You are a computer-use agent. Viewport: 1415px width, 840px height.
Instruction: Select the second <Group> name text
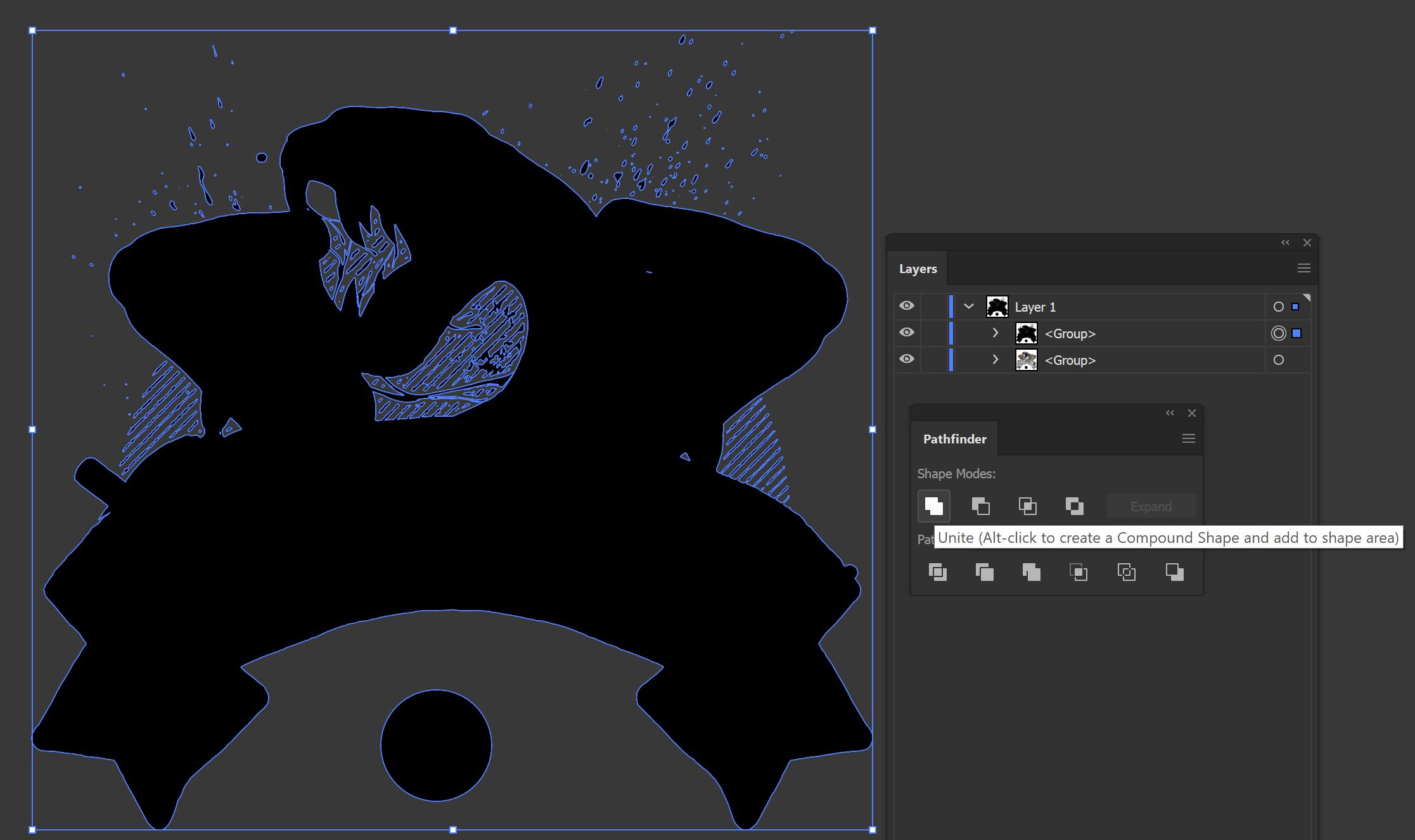tap(1070, 360)
